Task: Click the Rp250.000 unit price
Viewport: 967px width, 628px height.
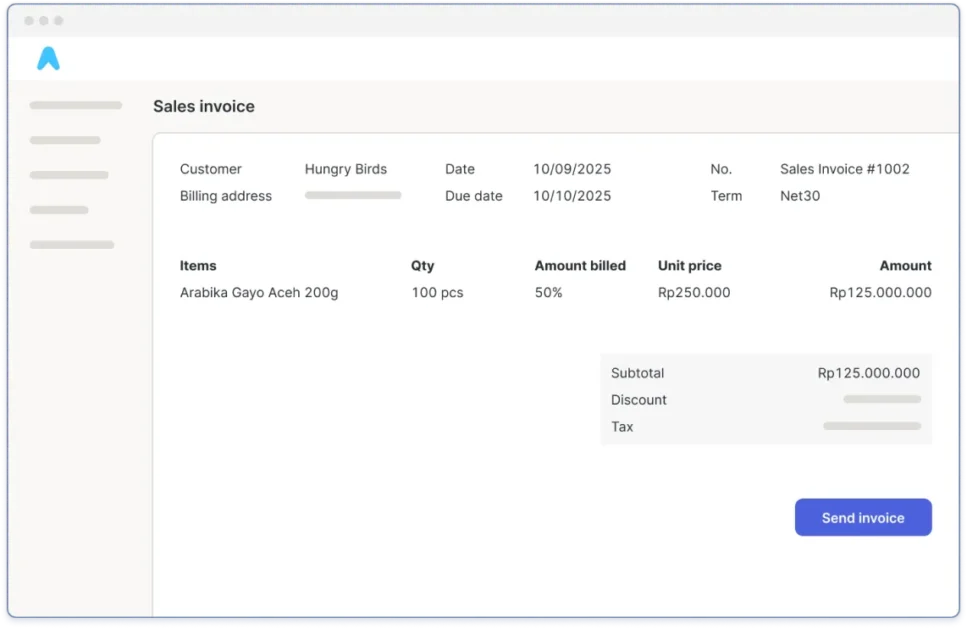Action: pos(693,293)
